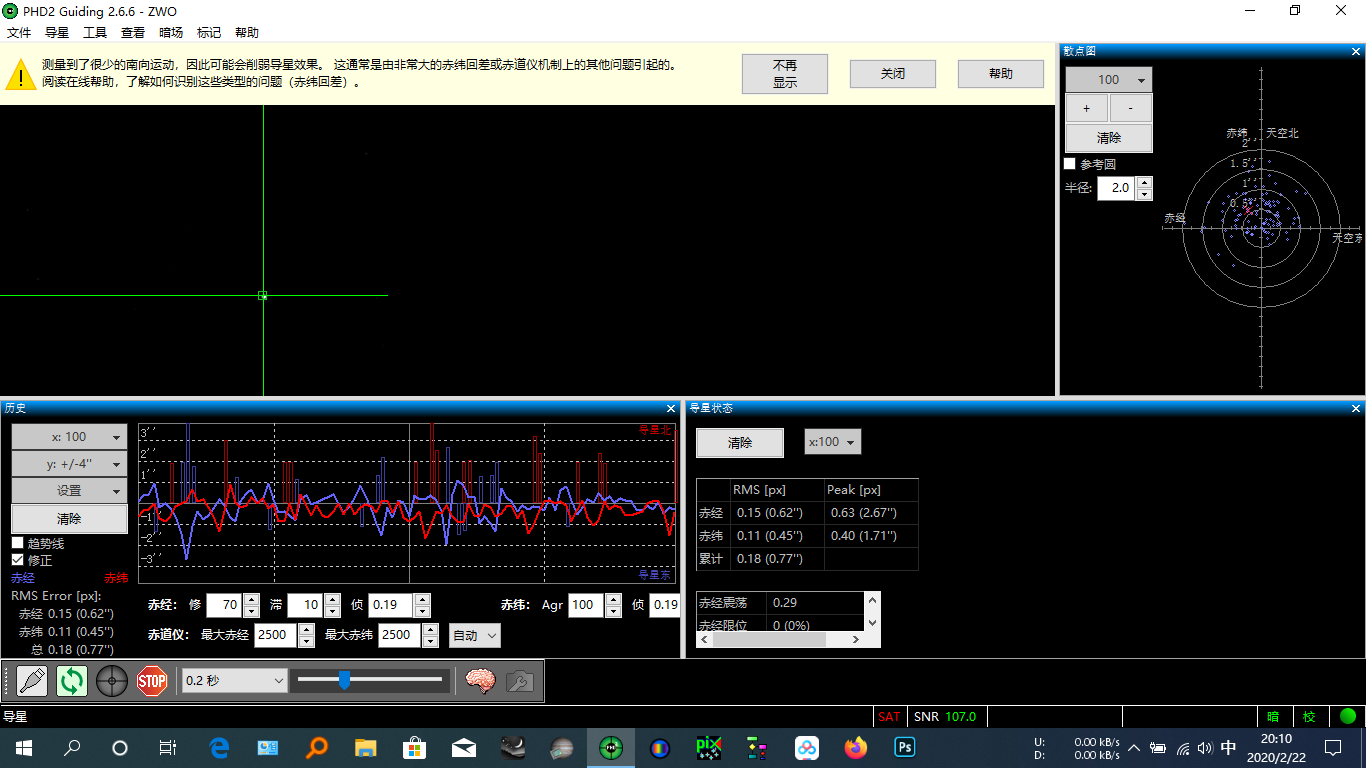1366x768 pixels.
Task: Open Windows Start menu
Action: pos(23,747)
